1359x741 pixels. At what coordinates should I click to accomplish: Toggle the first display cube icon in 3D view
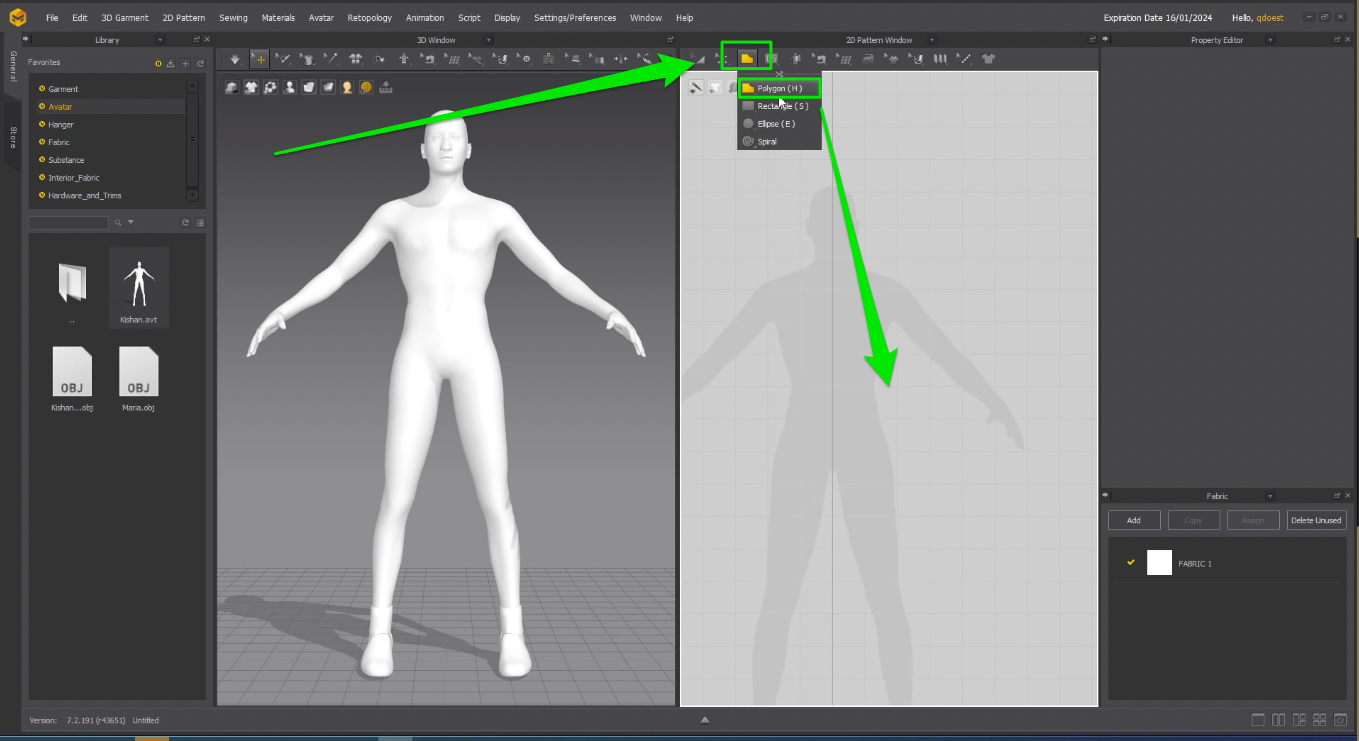[231, 88]
